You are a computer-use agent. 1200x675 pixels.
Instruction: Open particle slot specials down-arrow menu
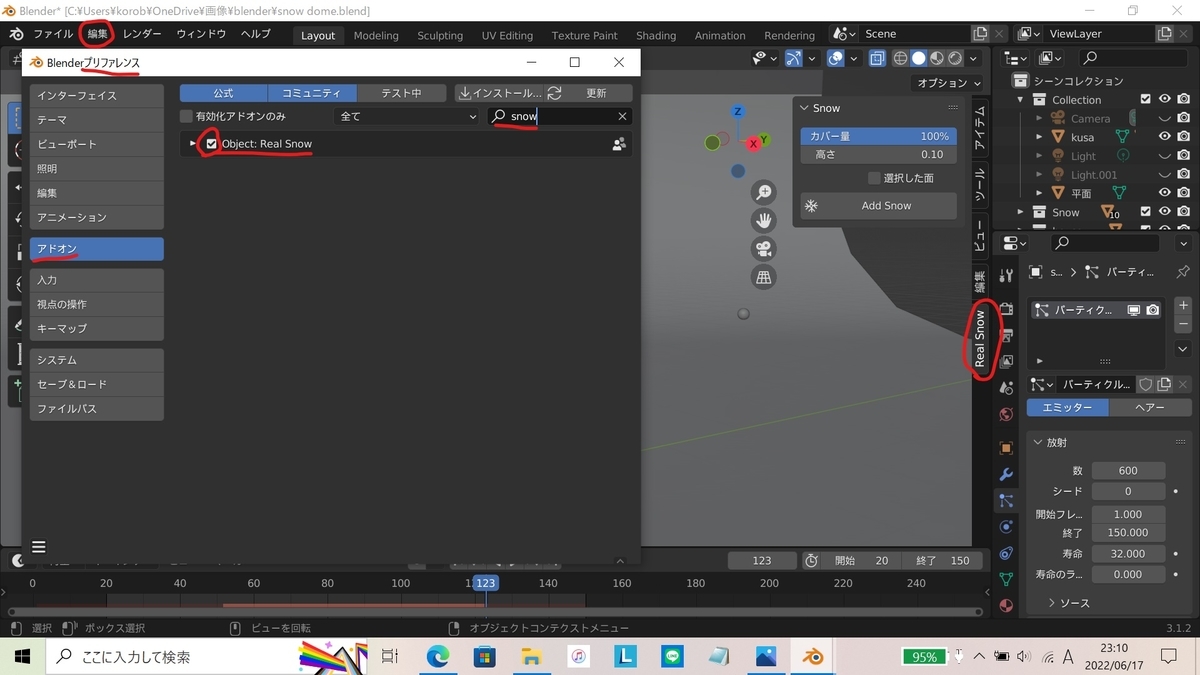(x=1183, y=349)
